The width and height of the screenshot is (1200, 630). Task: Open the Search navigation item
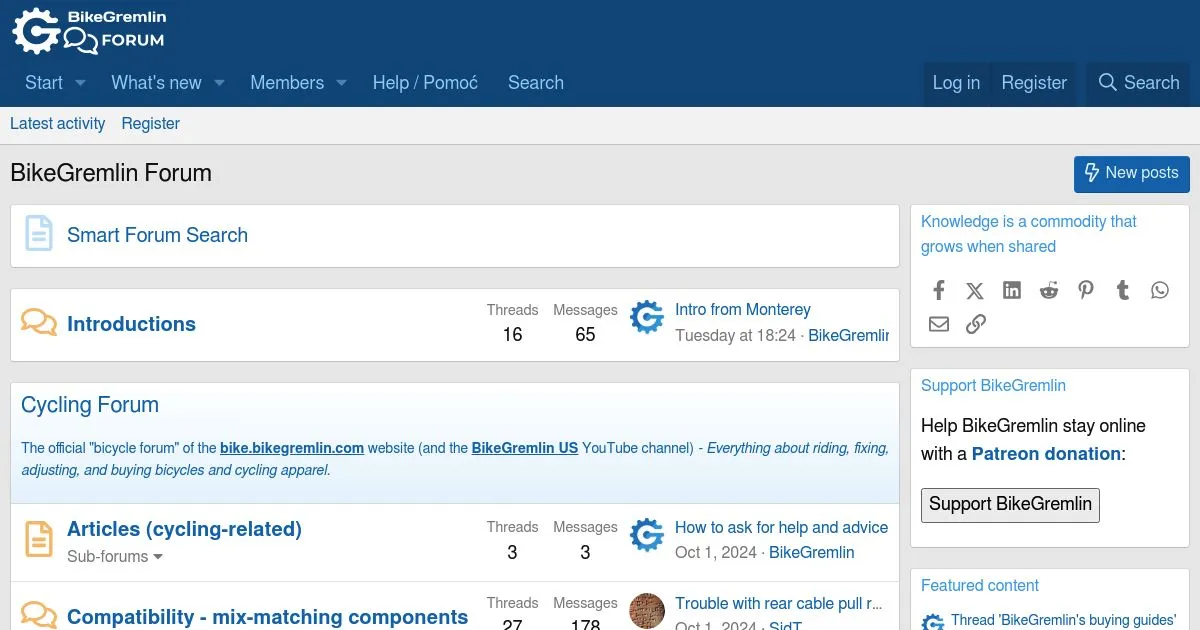(x=536, y=83)
